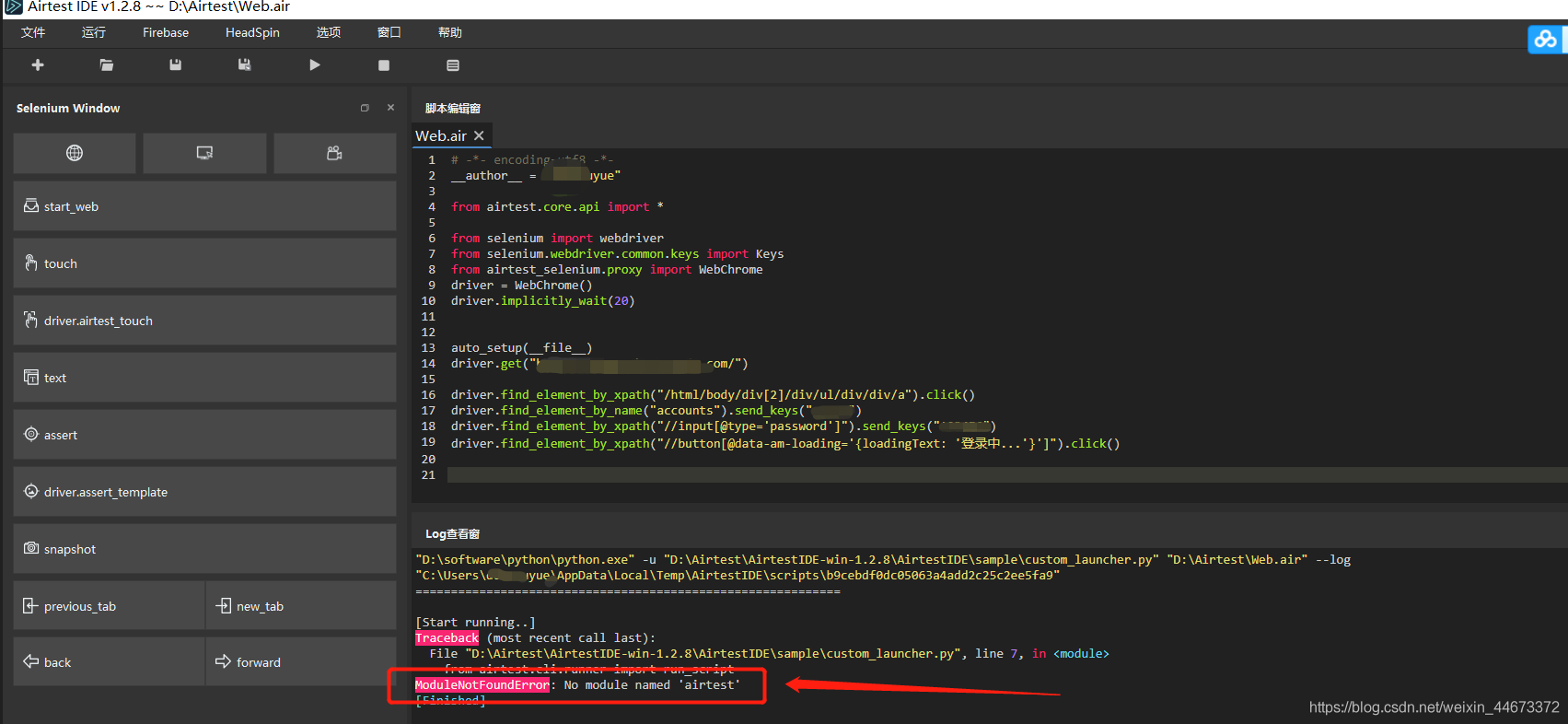This screenshot has height=724, width=1568.
Task: Click the cloud icon at top right
Action: pos(1546,39)
